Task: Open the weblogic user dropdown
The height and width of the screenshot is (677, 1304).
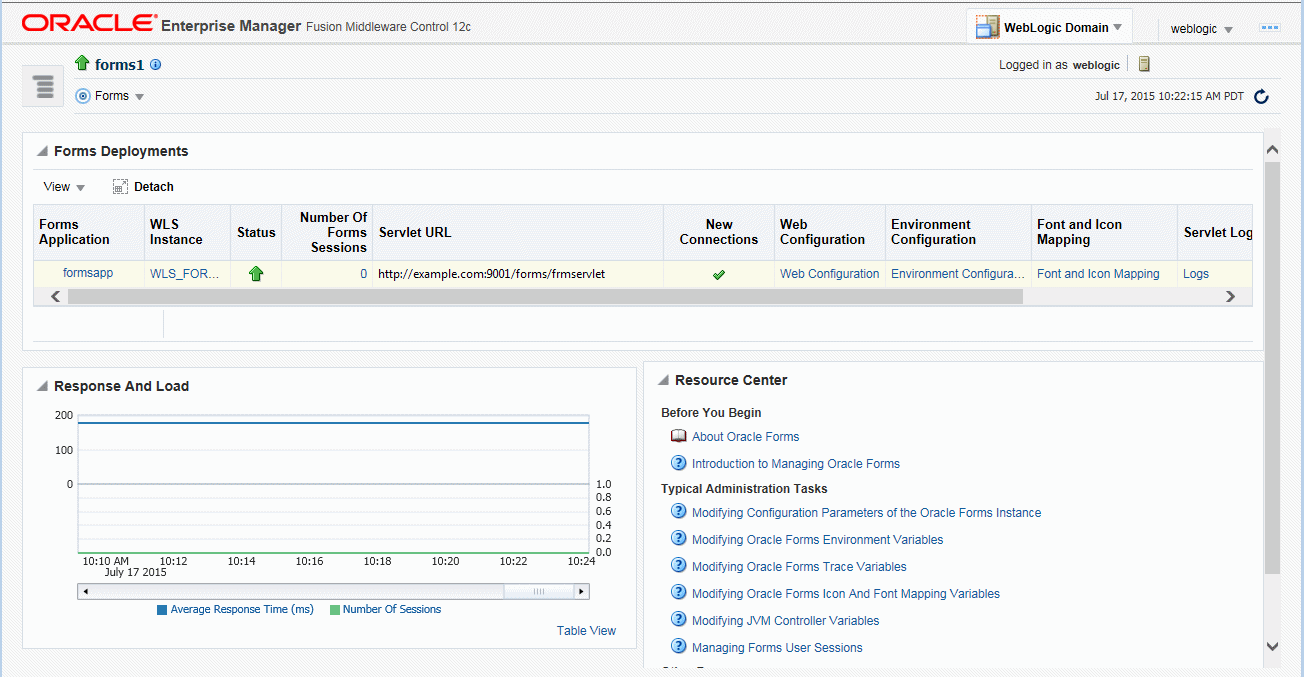Action: (1201, 29)
